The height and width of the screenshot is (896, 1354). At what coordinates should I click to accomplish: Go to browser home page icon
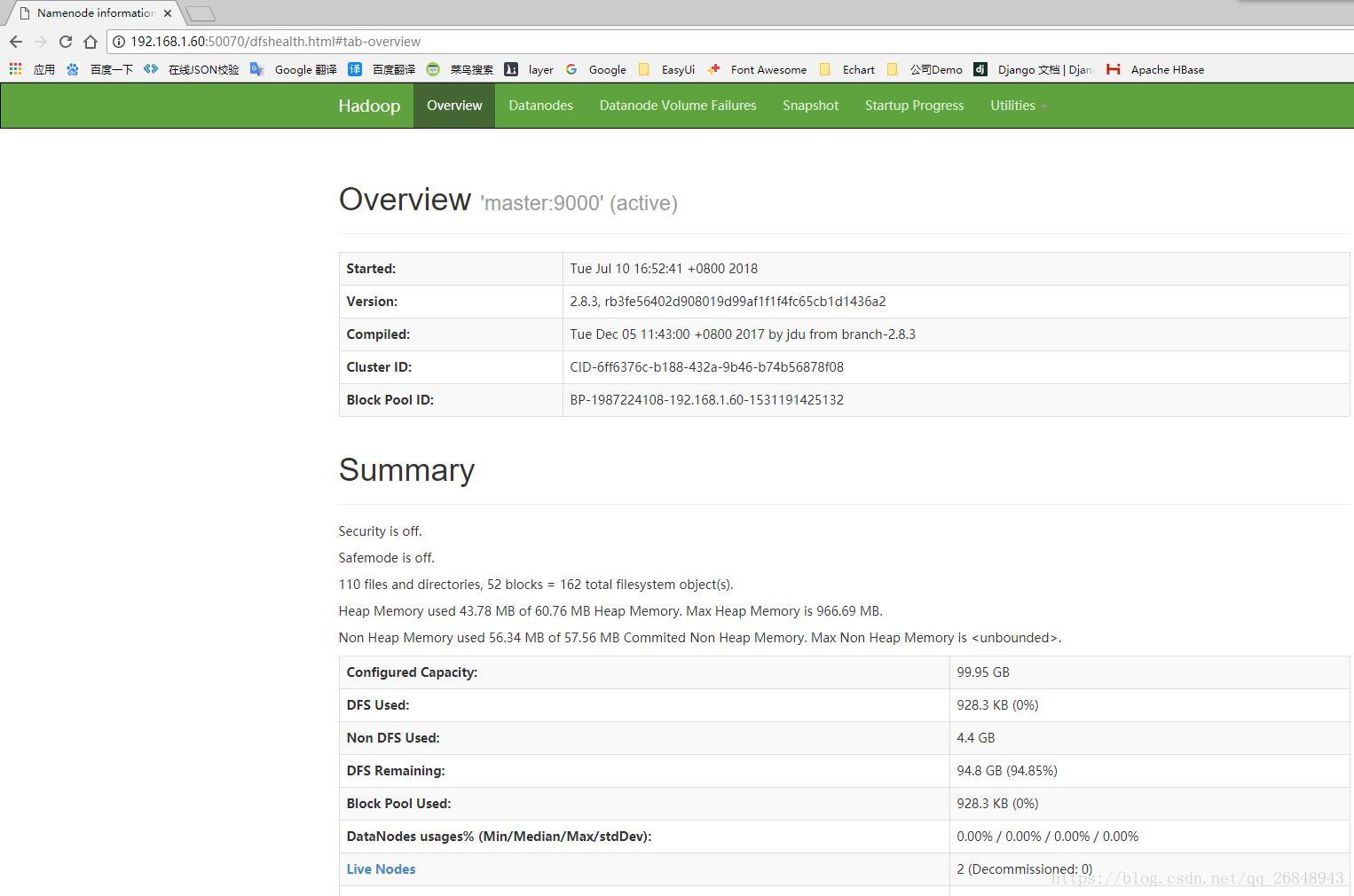click(x=91, y=42)
